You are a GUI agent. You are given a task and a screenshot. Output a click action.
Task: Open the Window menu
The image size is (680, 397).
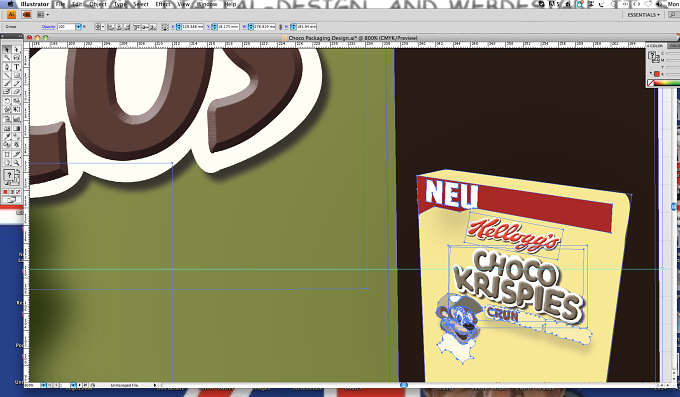coord(207,4)
